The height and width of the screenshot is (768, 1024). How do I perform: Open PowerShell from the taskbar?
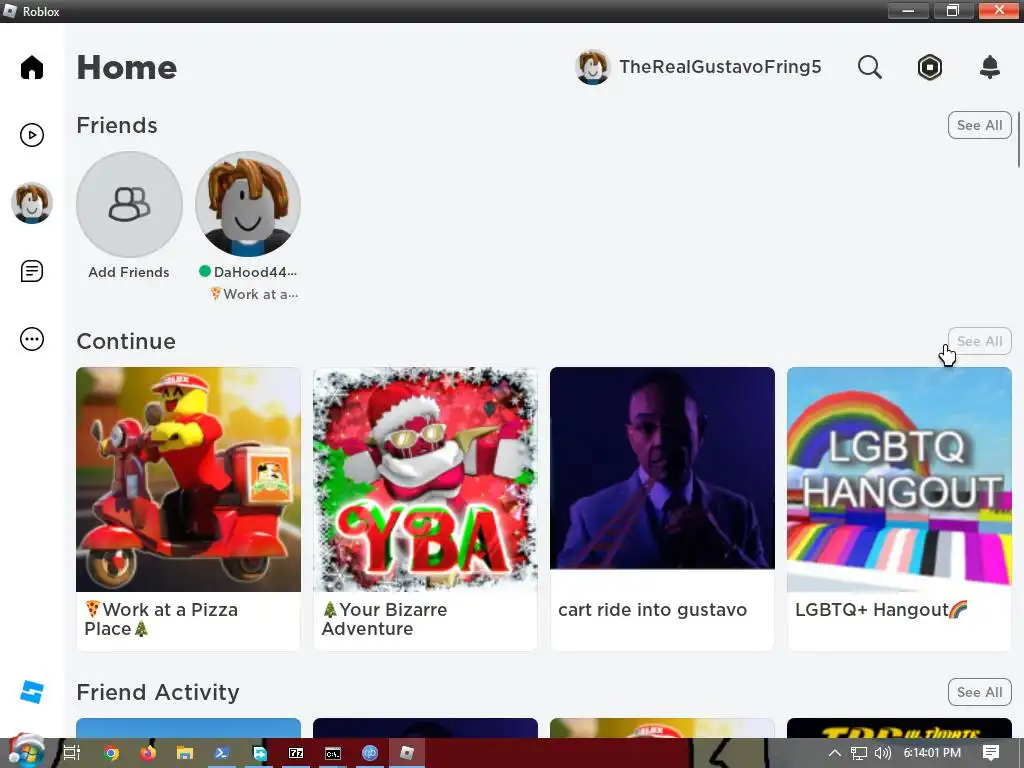(221, 753)
